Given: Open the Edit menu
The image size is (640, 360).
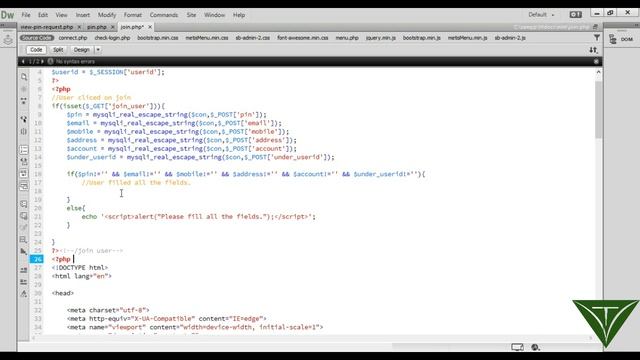Looking at the screenshot, I should click(43, 15).
